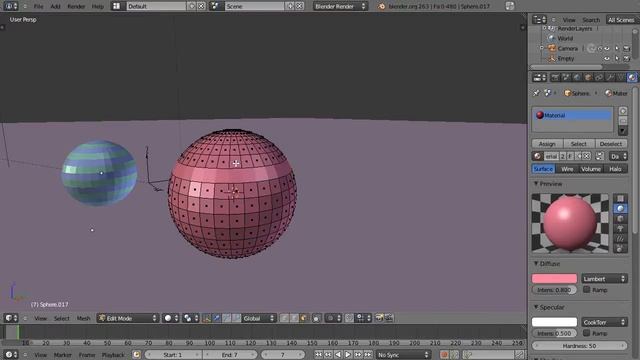The image size is (640, 360).
Task: Pick the white Specular color swatch
Action: [x=554, y=322]
